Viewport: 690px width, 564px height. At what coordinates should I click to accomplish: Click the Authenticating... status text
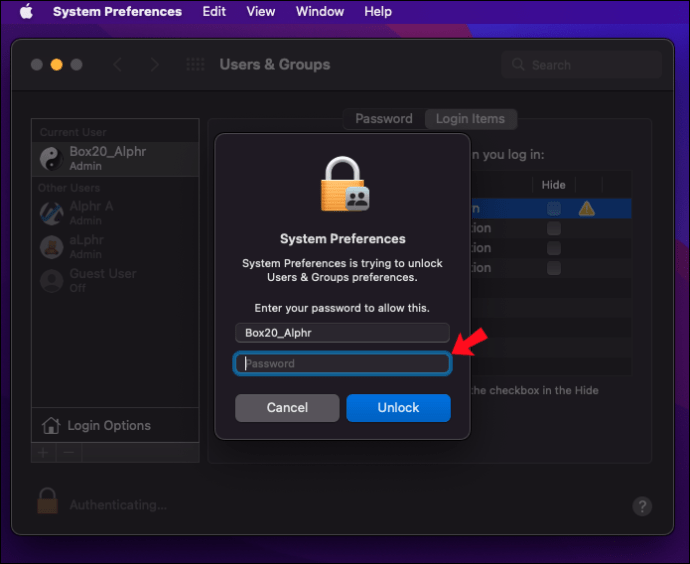(x=118, y=505)
